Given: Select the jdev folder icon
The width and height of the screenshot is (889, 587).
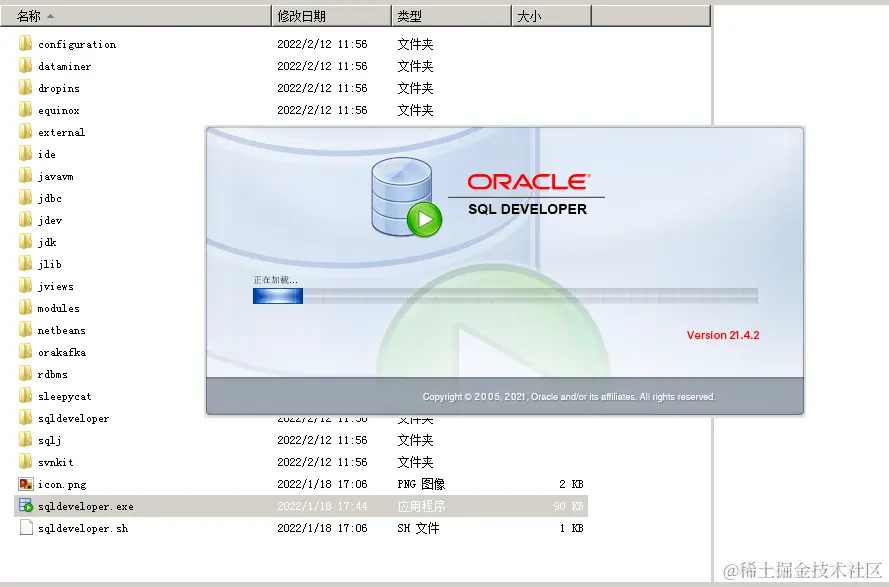Looking at the screenshot, I should tap(26, 220).
